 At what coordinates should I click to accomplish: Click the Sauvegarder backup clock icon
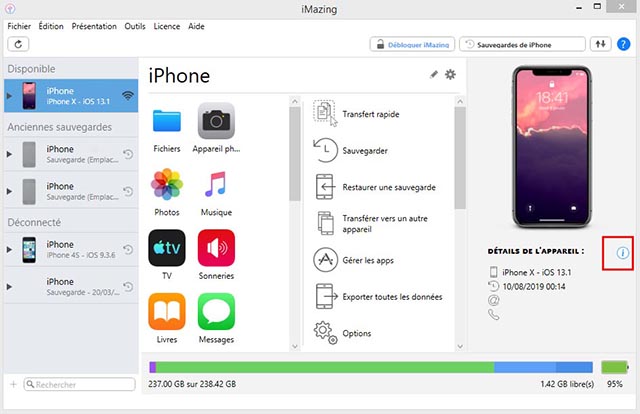coord(325,150)
